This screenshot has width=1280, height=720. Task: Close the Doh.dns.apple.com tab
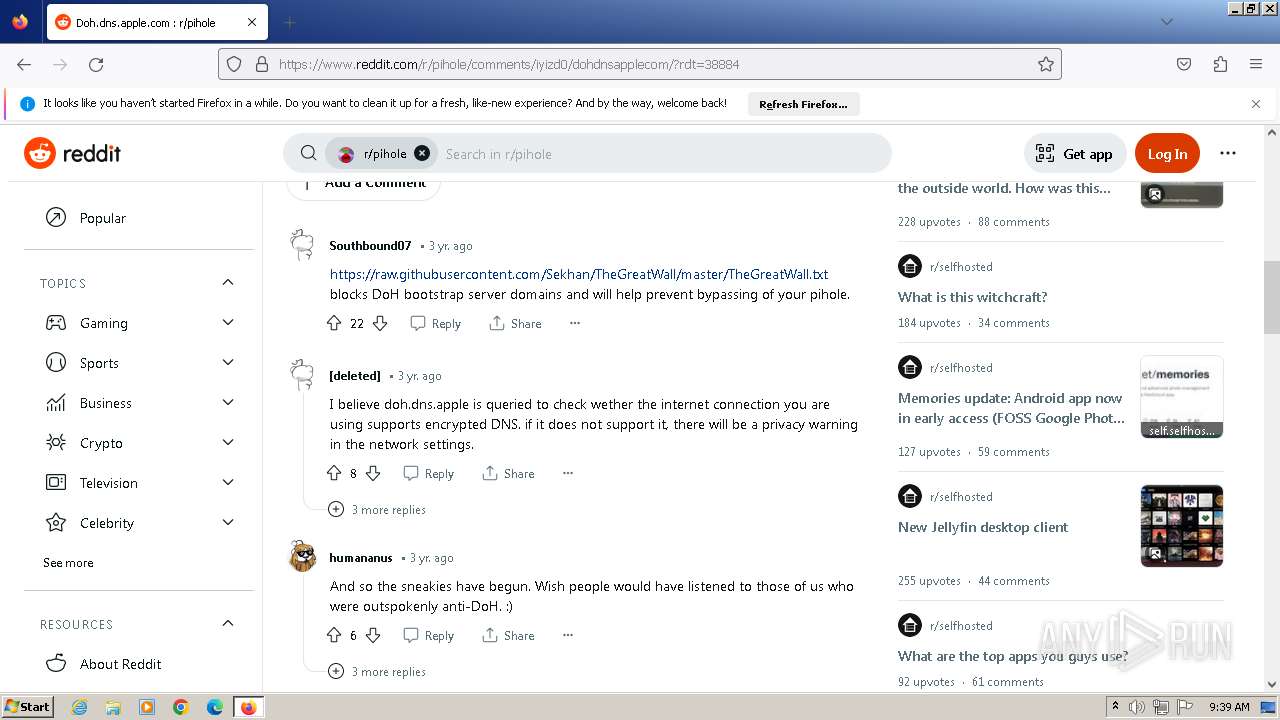(252, 22)
